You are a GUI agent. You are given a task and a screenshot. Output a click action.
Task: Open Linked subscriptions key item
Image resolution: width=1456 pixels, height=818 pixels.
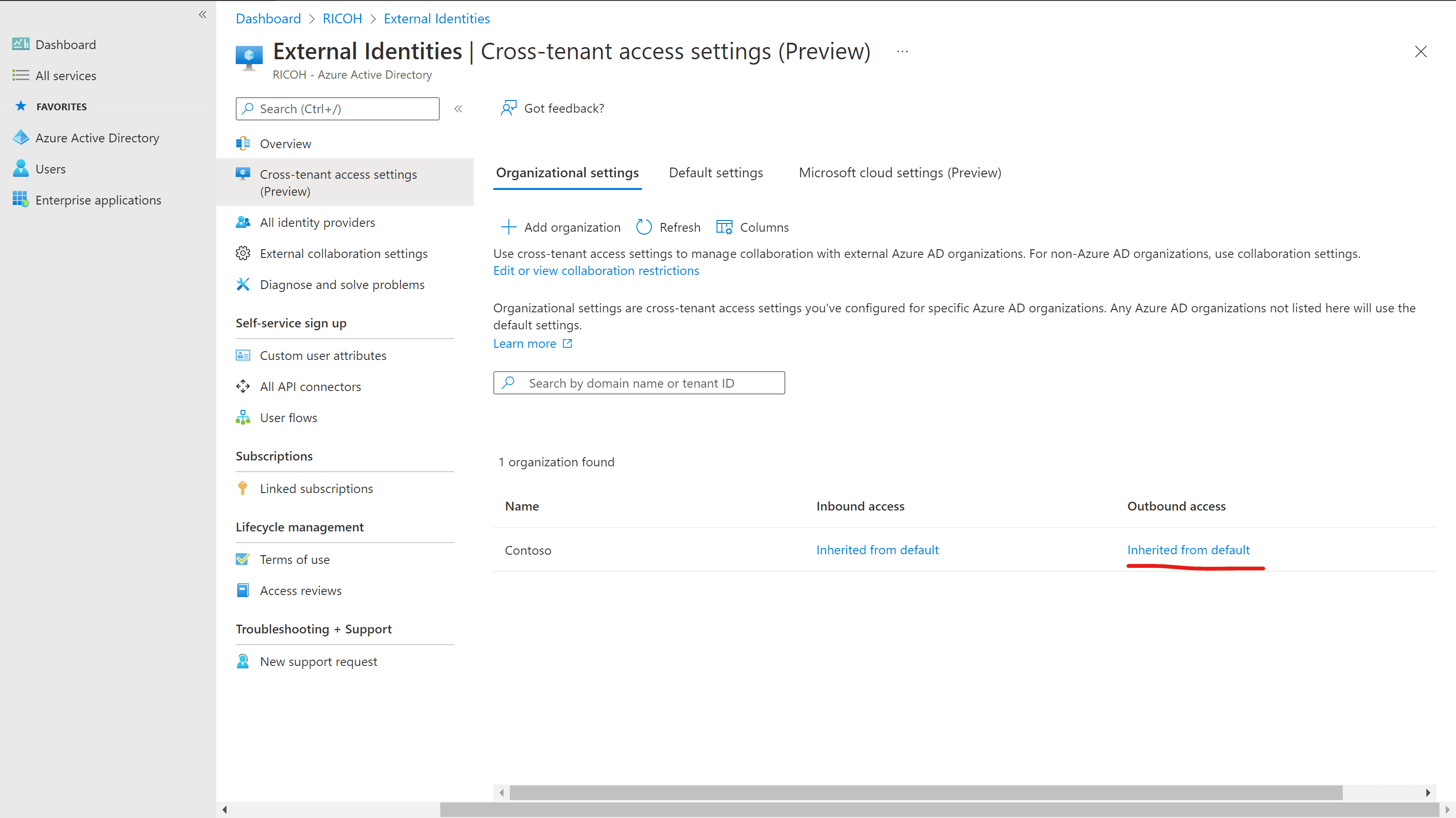click(316, 489)
